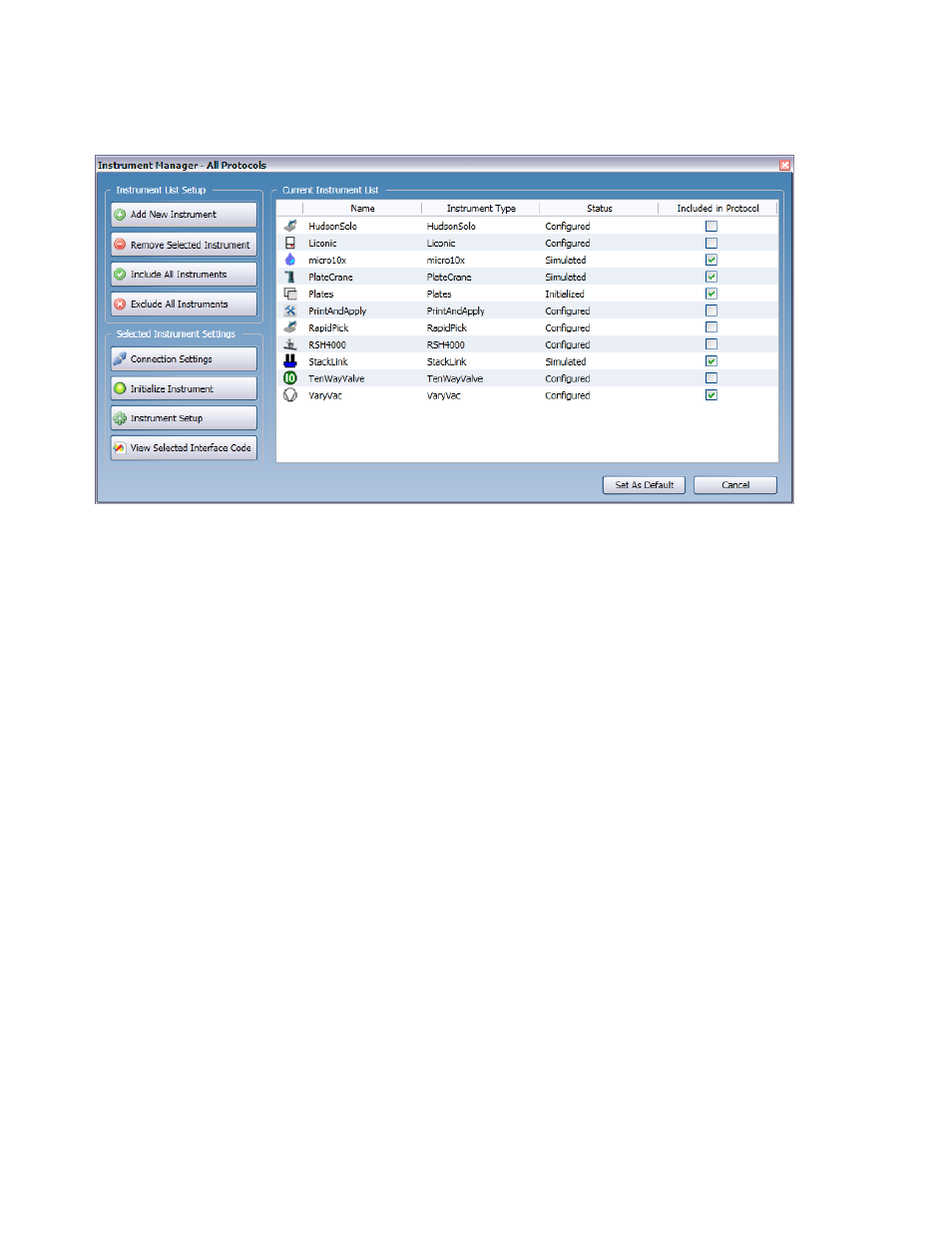
Task: Check RapidPick Included in Protocol checkbox
Action: pyautogui.click(x=712, y=327)
